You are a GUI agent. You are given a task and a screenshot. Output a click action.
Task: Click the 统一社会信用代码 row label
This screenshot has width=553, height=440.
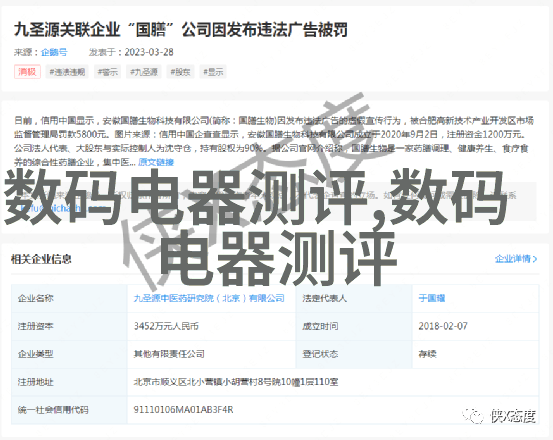point(53,410)
